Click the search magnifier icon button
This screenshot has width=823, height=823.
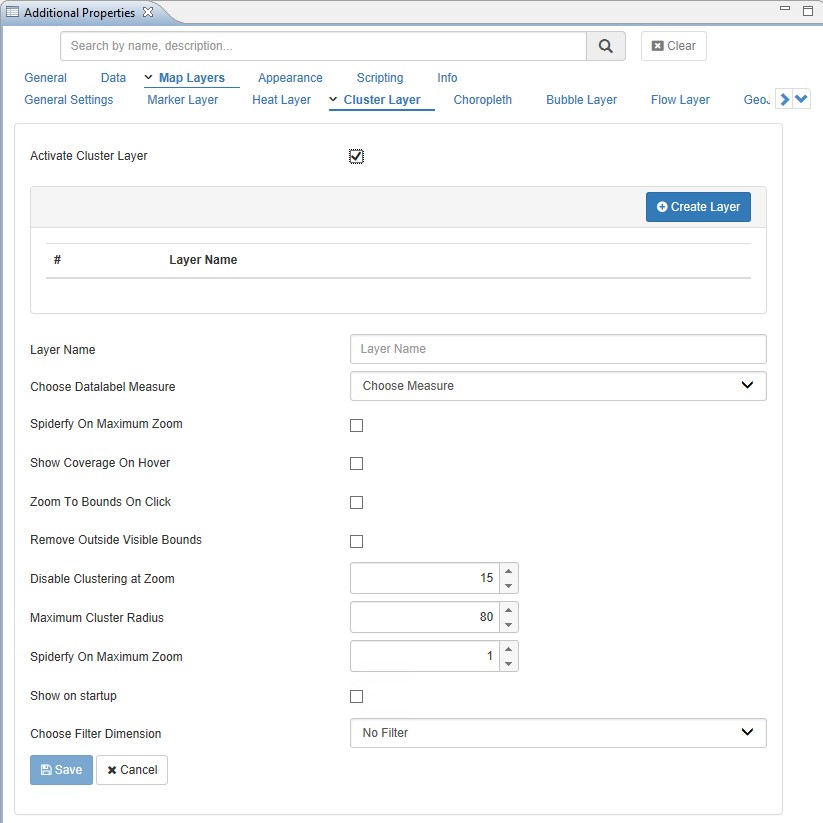pos(605,46)
